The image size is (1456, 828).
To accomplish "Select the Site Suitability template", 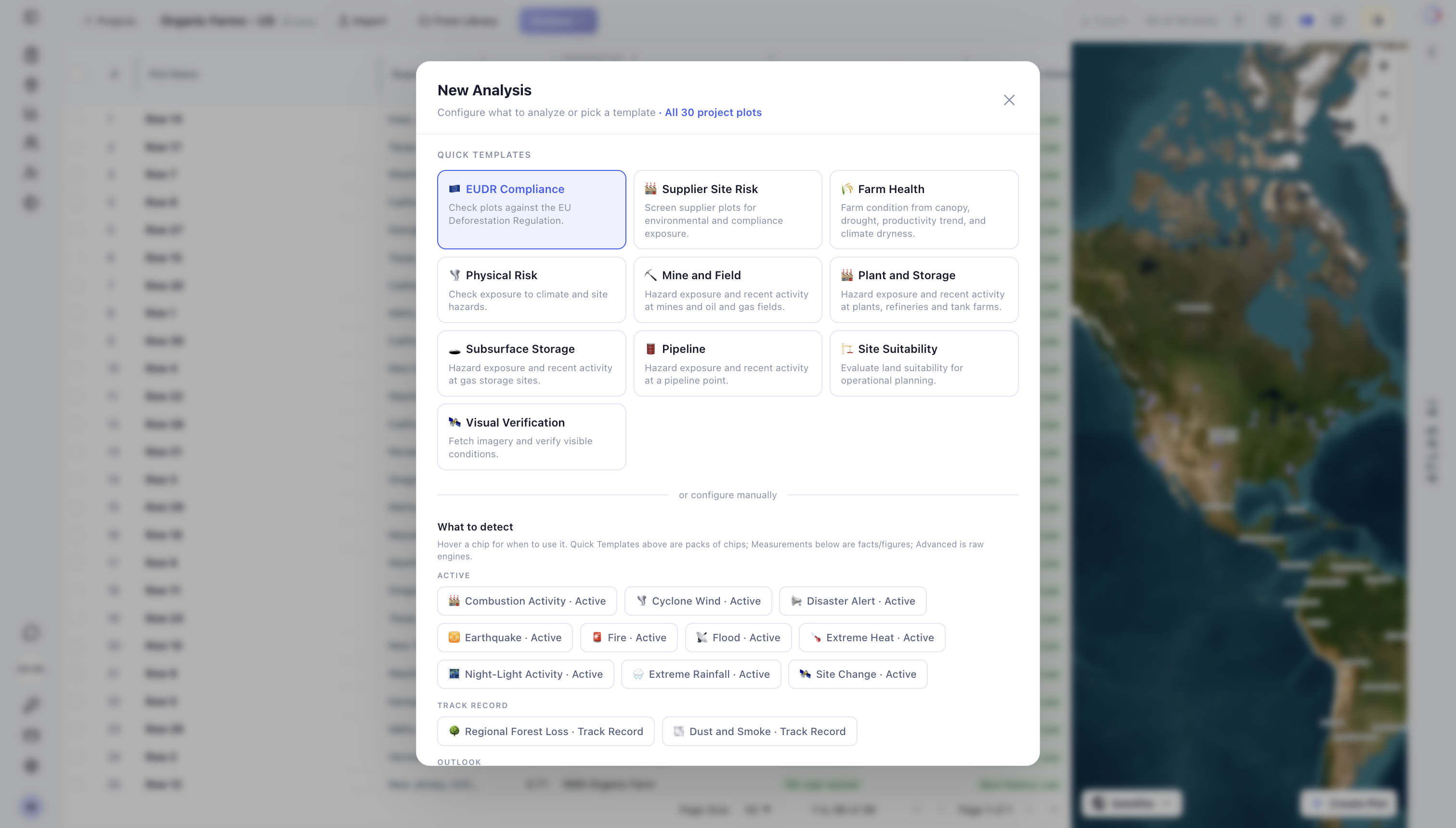I will [x=923, y=363].
